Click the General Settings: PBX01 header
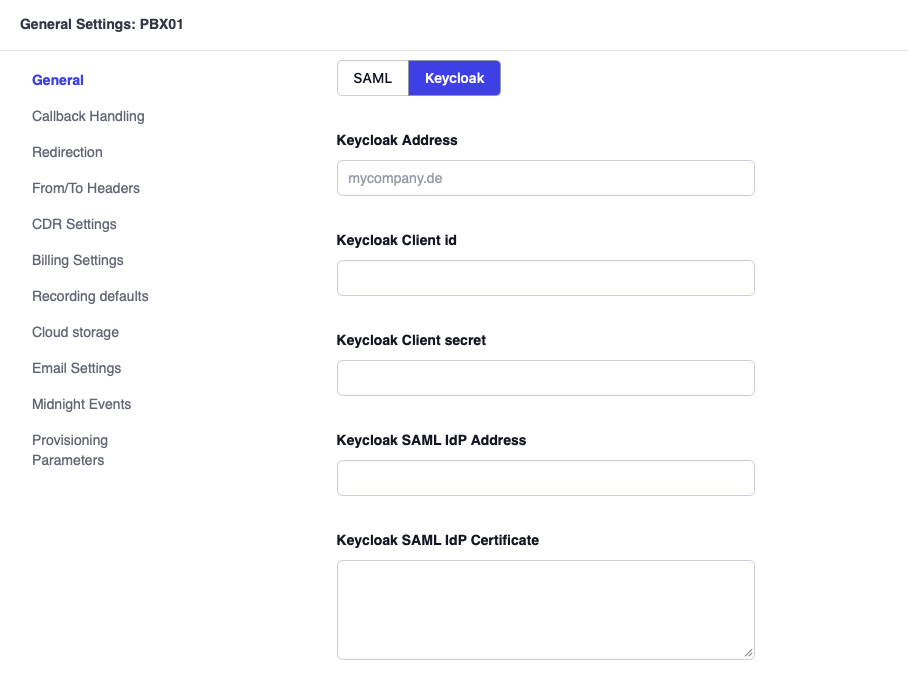908x679 pixels. (x=100, y=24)
